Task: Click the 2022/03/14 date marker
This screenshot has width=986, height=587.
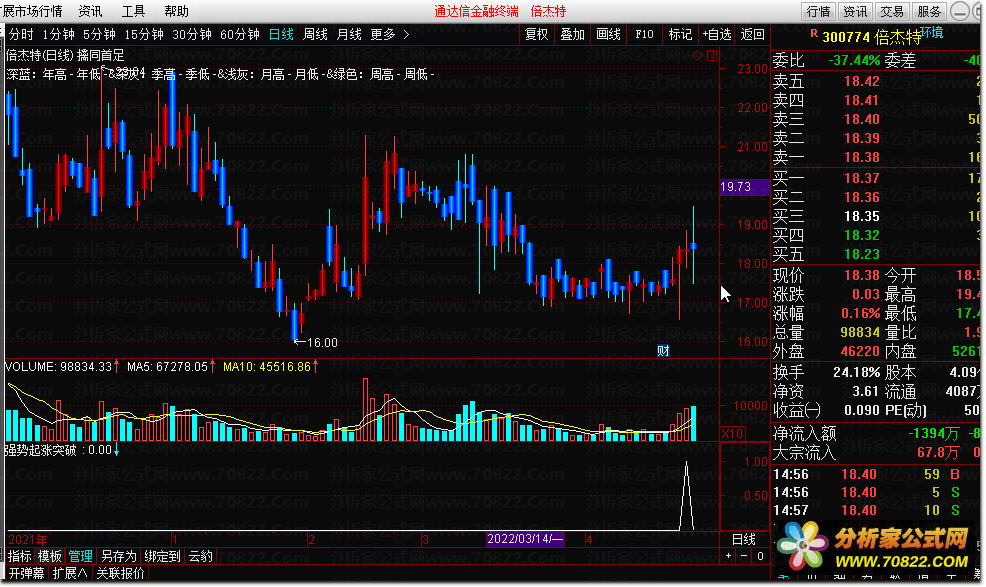Action: point(525,539)
